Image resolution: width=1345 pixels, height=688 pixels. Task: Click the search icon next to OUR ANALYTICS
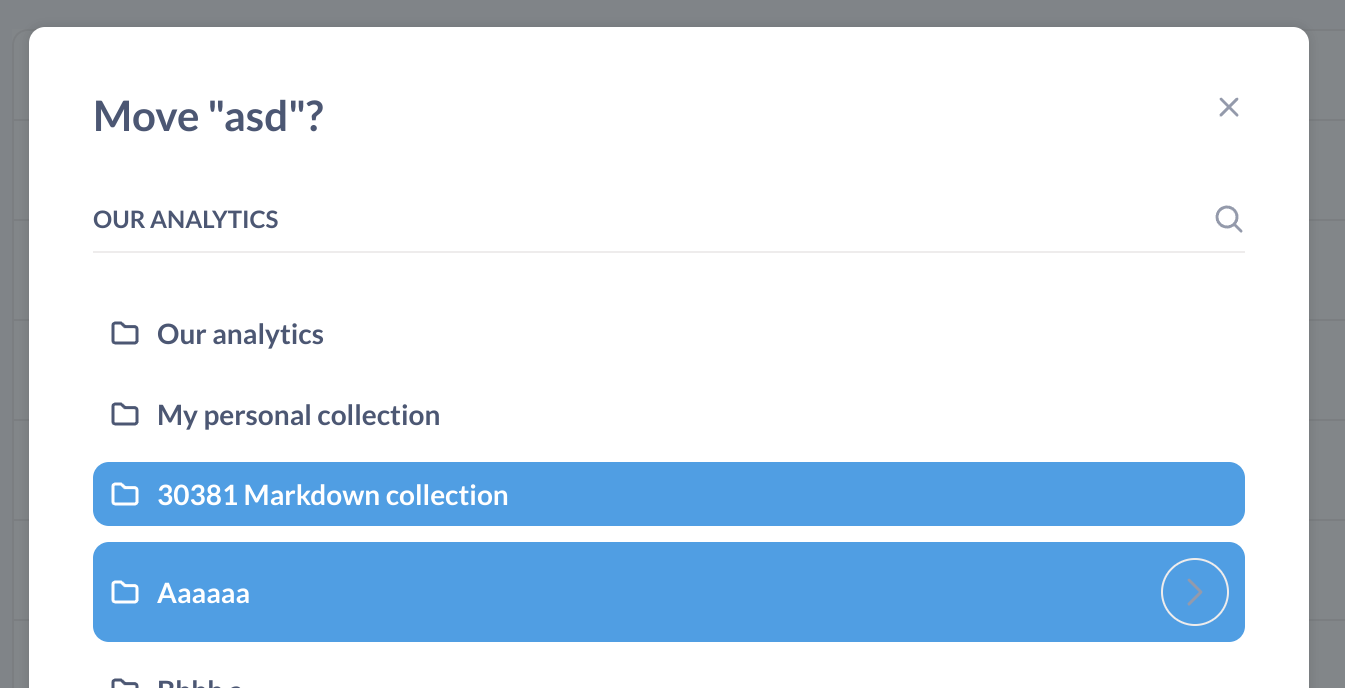[x=1228, y=219]
